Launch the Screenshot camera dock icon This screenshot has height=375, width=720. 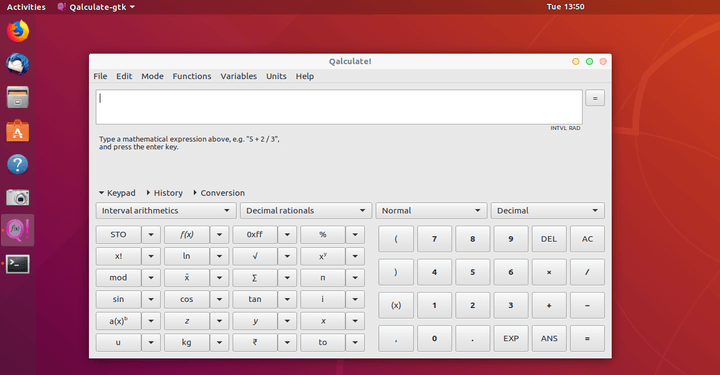point(17,197)
